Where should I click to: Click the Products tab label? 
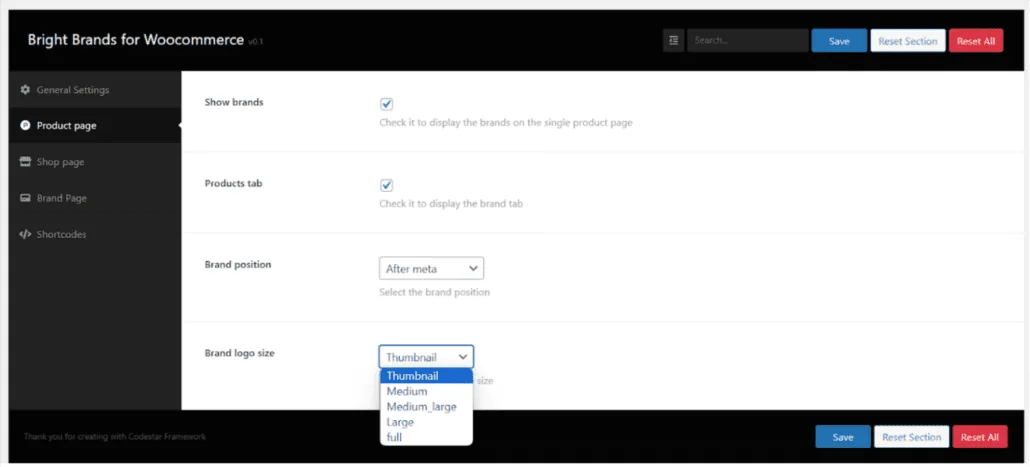[233, 183]
